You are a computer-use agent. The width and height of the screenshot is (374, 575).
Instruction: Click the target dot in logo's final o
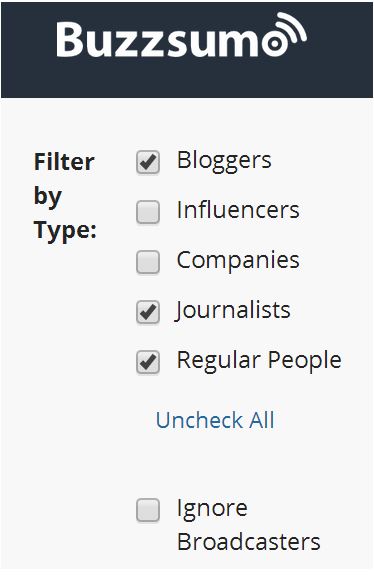(x=274, y=44)
